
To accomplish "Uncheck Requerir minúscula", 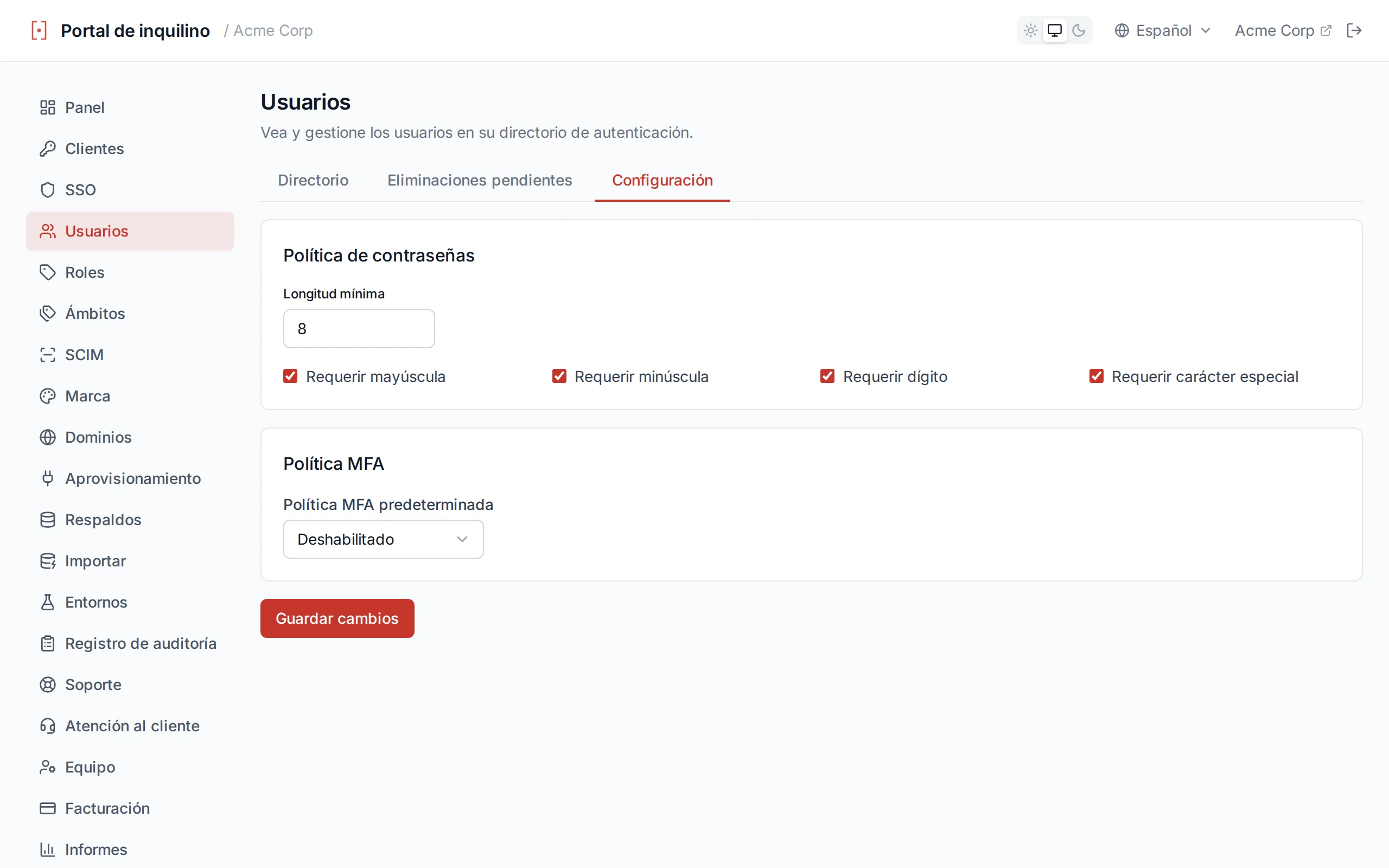I will tap(559, 376).
